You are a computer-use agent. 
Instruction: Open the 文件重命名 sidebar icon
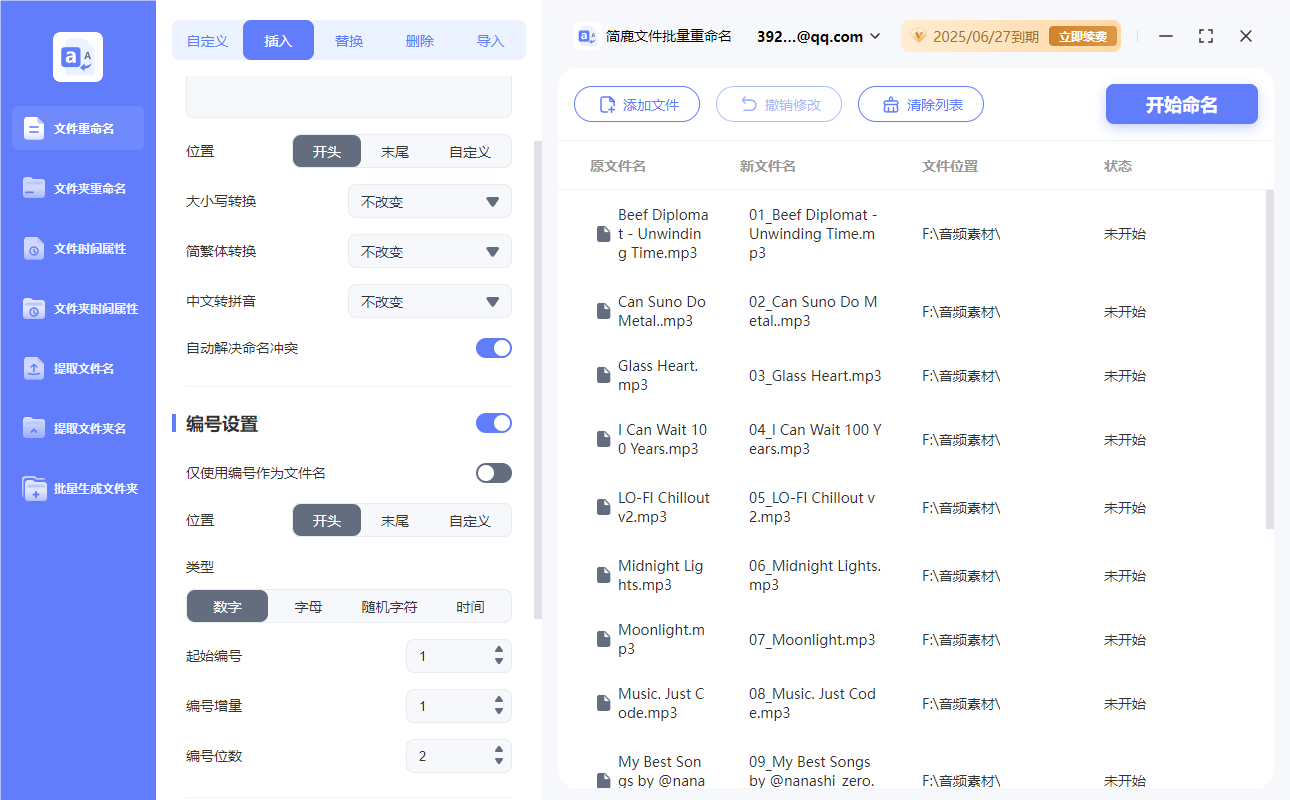pos(35,128)
